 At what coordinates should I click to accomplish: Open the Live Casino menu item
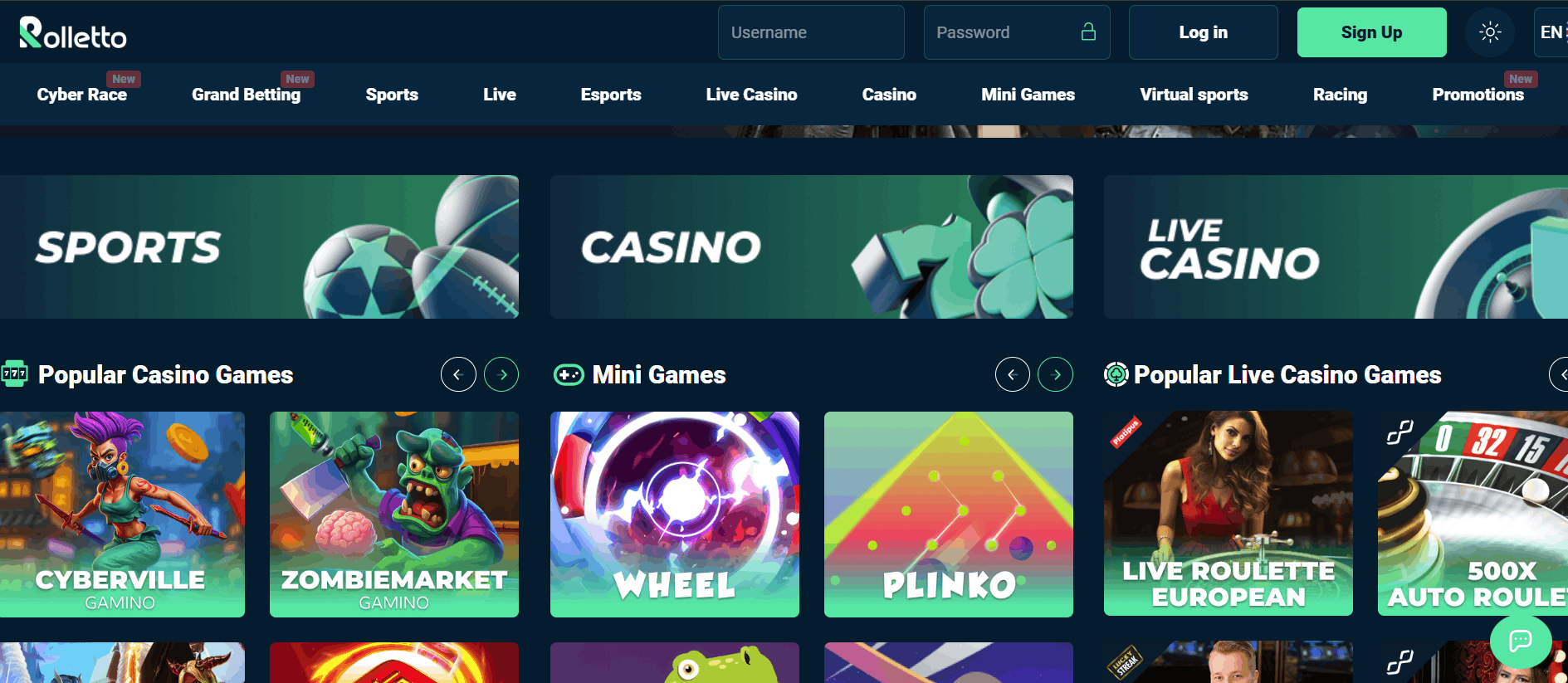click(x=751, y=95)
